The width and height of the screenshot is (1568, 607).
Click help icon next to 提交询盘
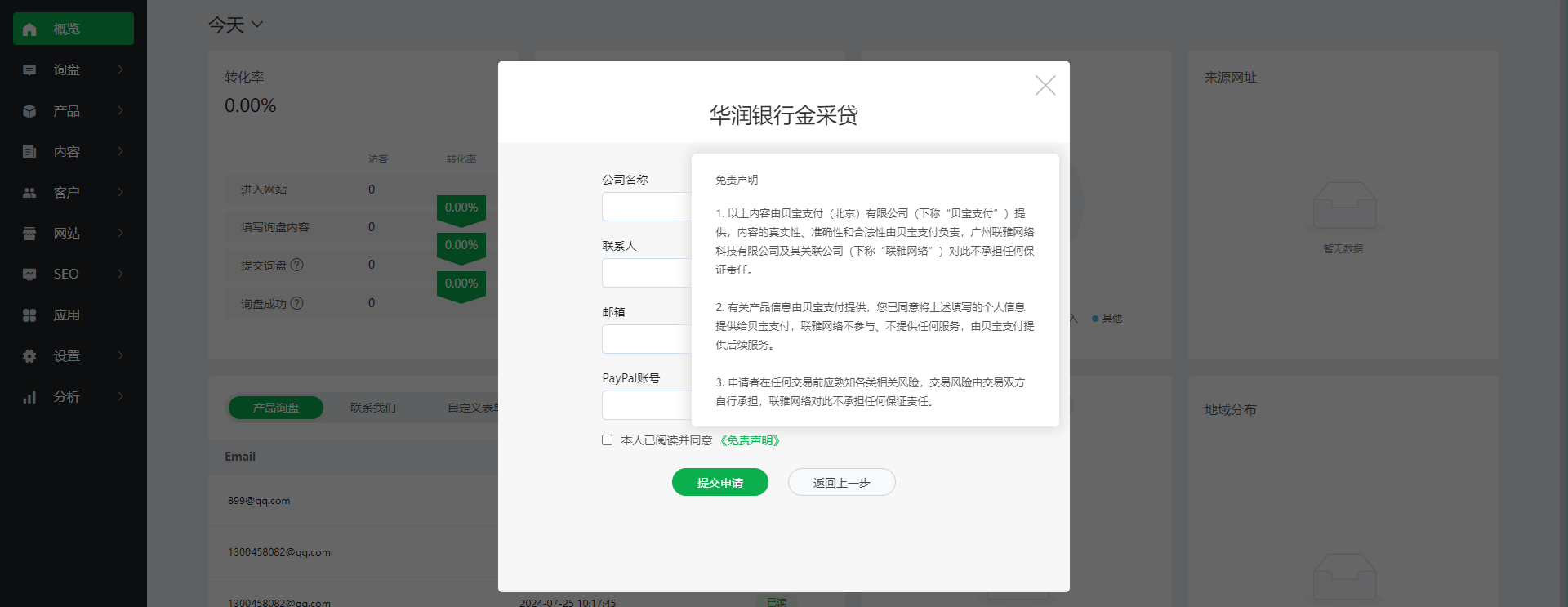[297, 265]
